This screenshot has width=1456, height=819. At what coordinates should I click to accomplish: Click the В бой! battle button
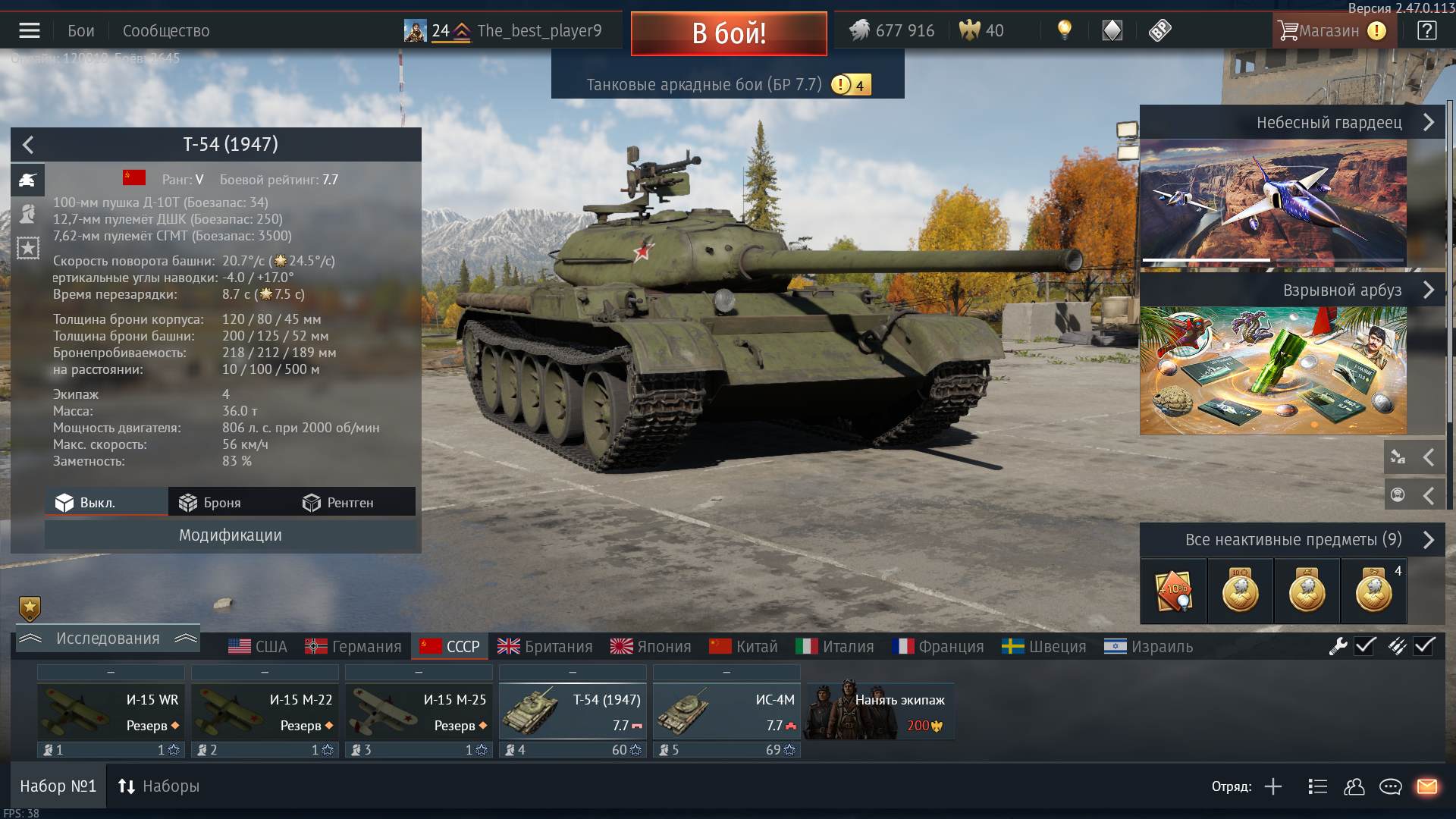tap(729, 33)
